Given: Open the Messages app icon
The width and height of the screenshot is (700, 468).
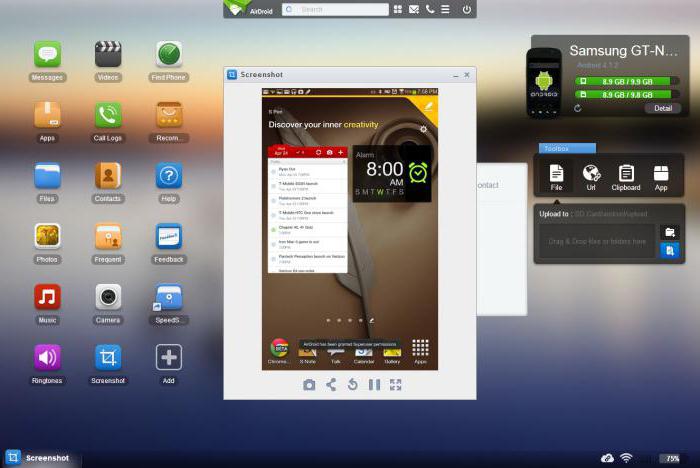Looking at the screenshot, I should coord(47,55).
